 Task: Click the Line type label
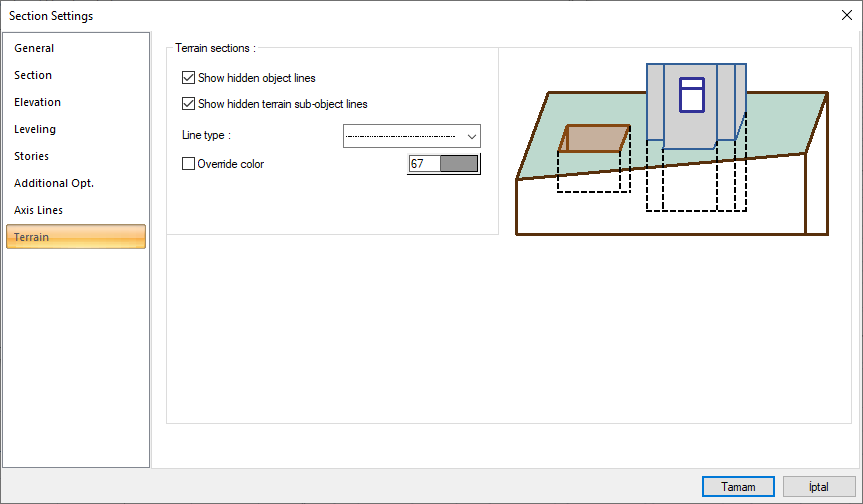[x=206, y=135]
